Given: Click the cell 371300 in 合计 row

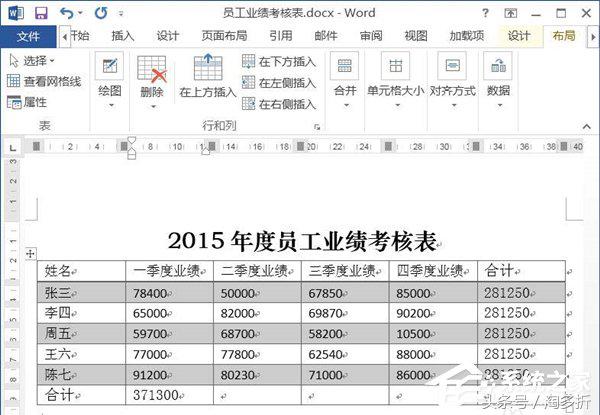Looking at the screenshot, I should click(170, 395).
